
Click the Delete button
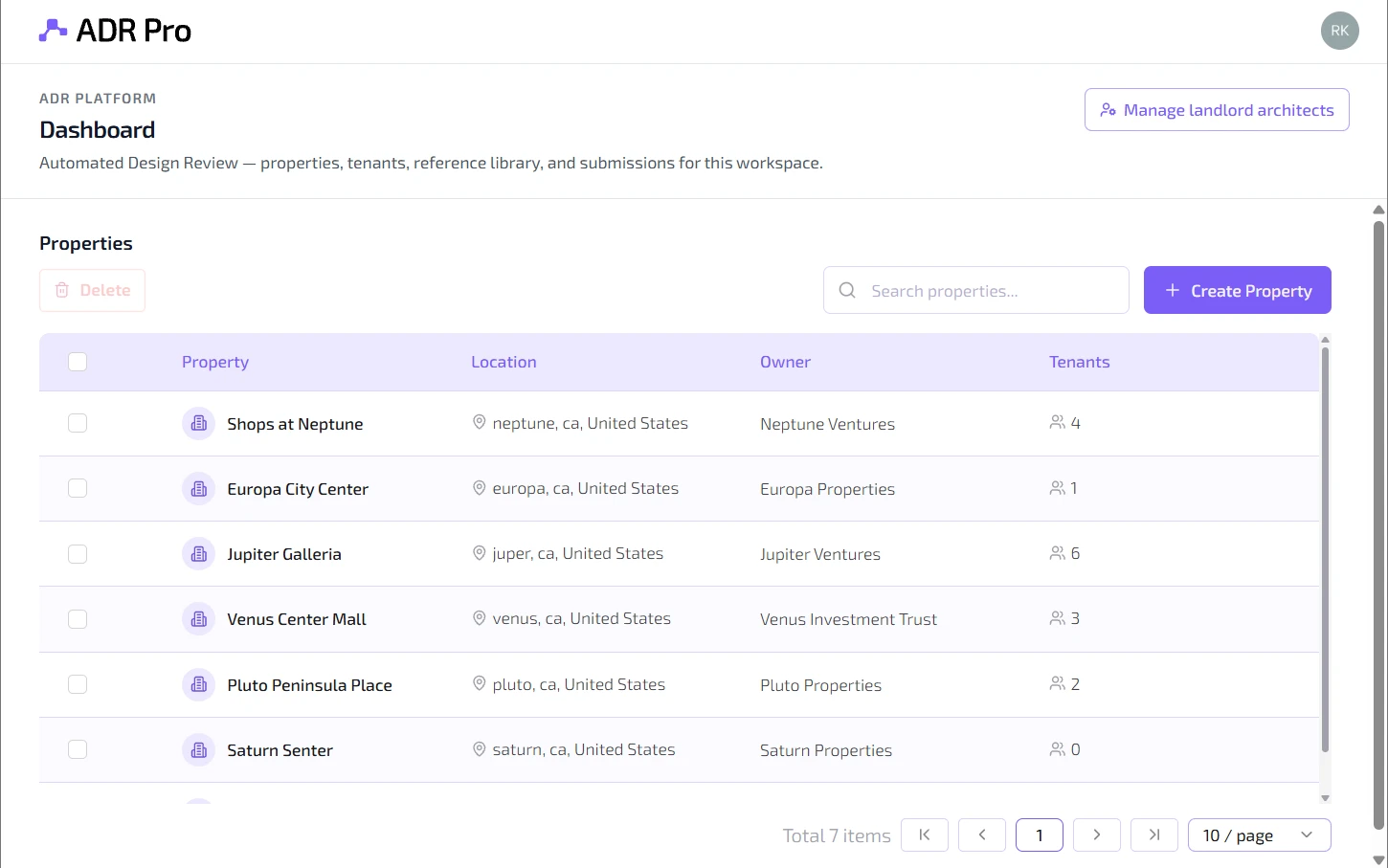[x=92, y=290]
